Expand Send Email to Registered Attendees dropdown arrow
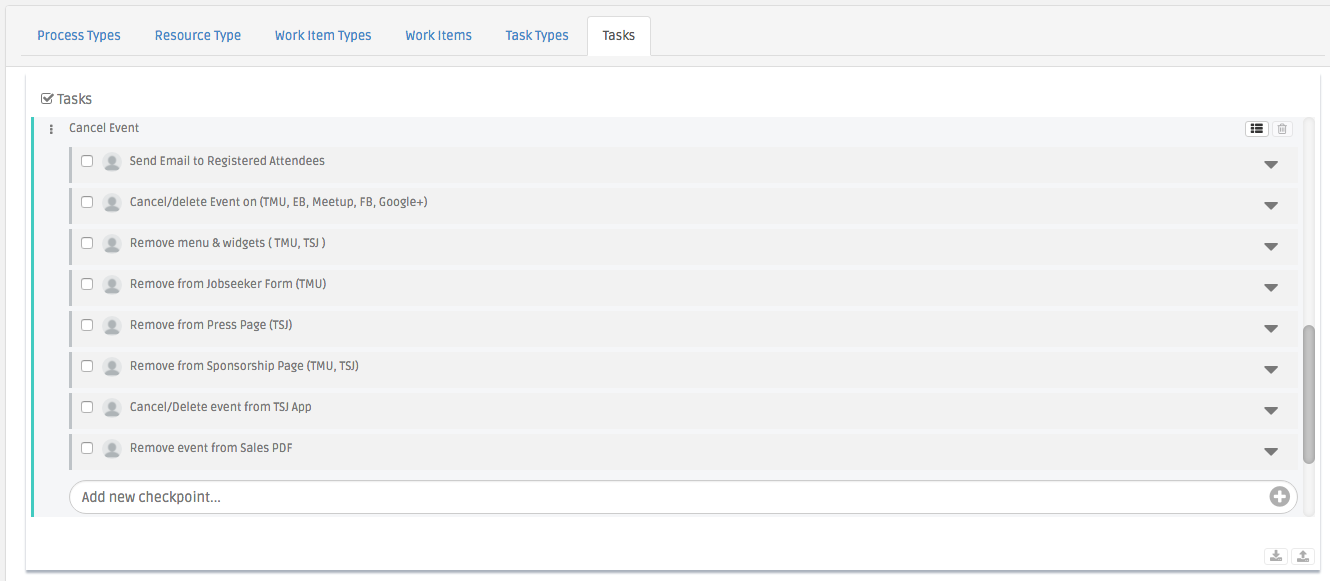 pos(1271,165)
